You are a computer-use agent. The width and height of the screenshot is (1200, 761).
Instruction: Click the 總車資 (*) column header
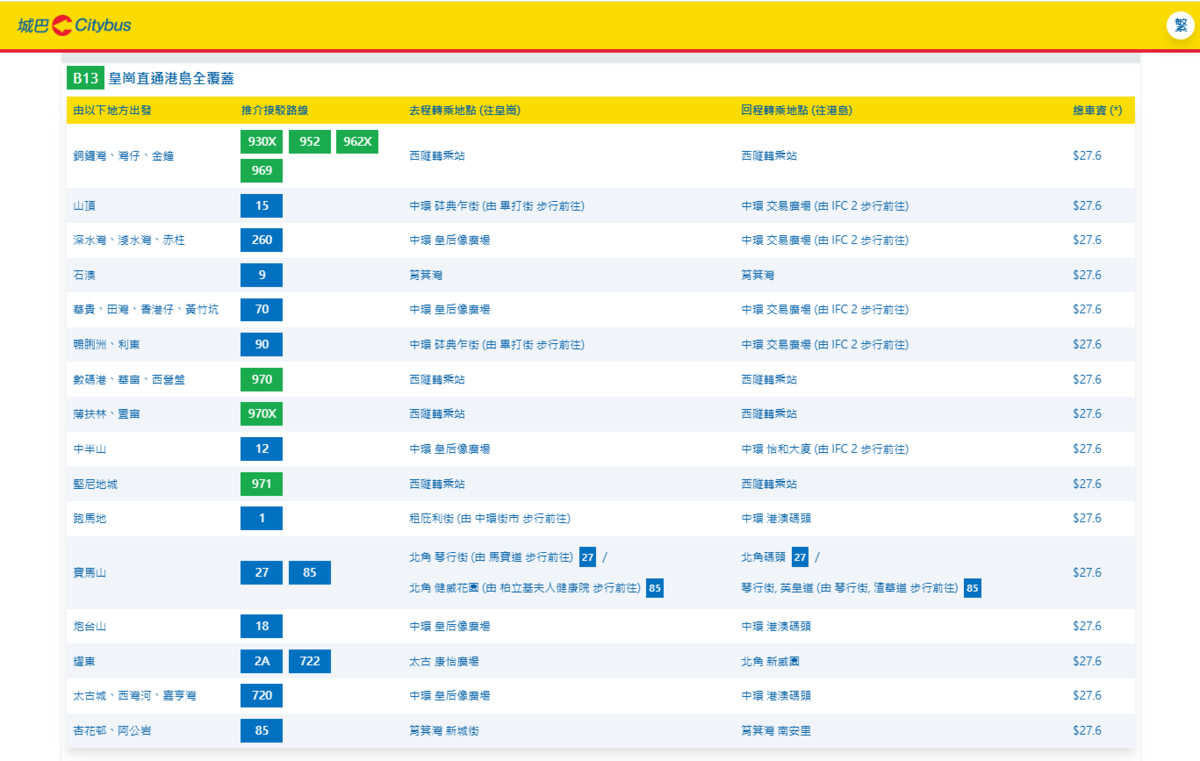click(x=1097, y=110)
